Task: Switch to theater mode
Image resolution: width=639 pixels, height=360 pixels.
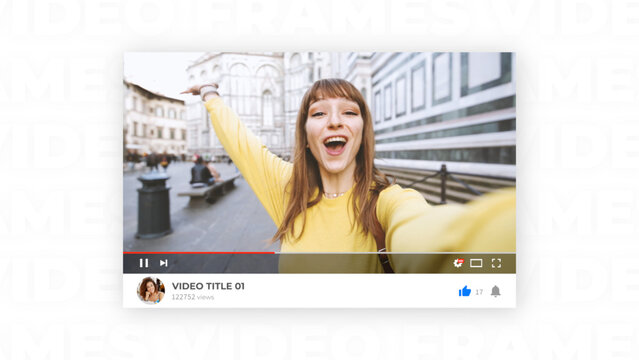Action: (x=476, y=263)
